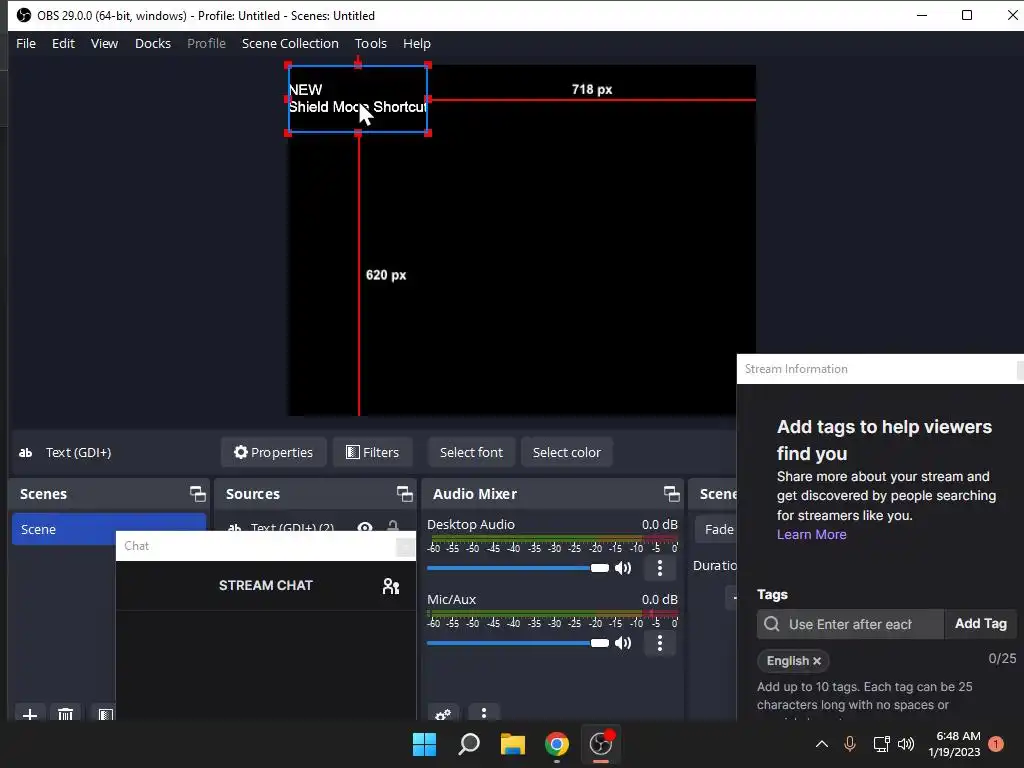Viewport: 1024px width, 768px height.
Task: Close the Chat dock panel
Action: pos(405,546)
